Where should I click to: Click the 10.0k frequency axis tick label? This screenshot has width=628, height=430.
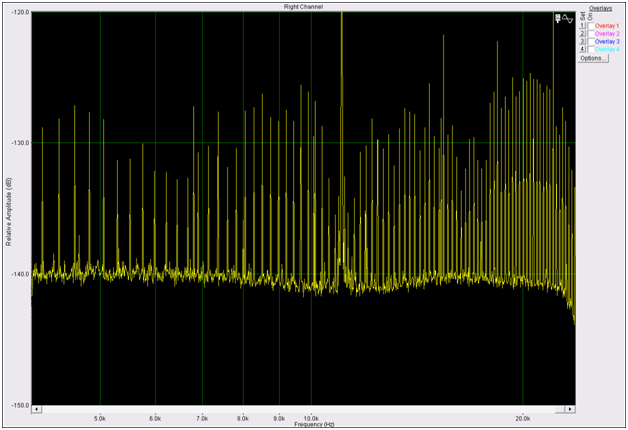(x=311, y=418)
